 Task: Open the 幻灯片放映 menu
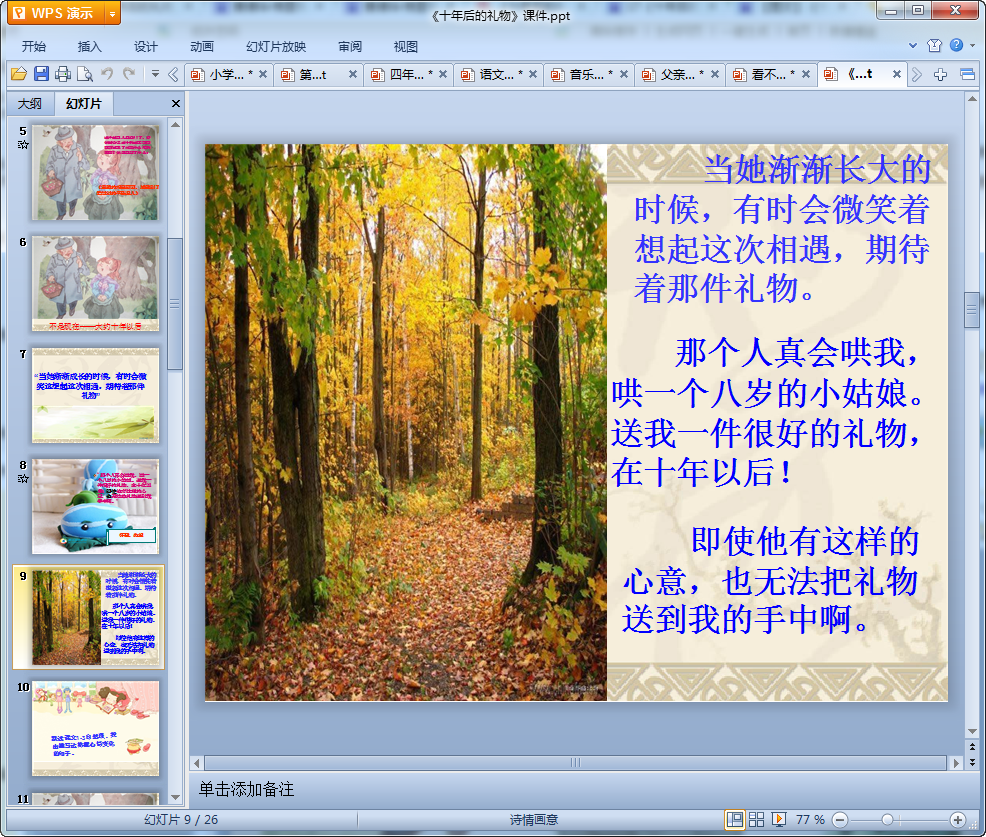pyautogui.click(x=276, y=46)
